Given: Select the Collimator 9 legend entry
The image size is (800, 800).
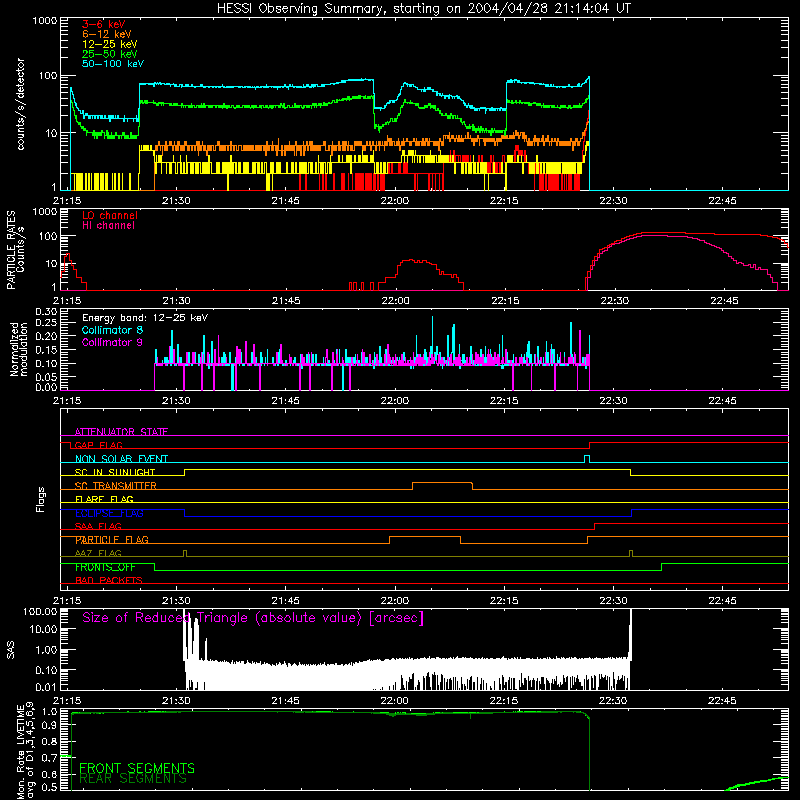Looking at the screenshot, I should 112,342.
